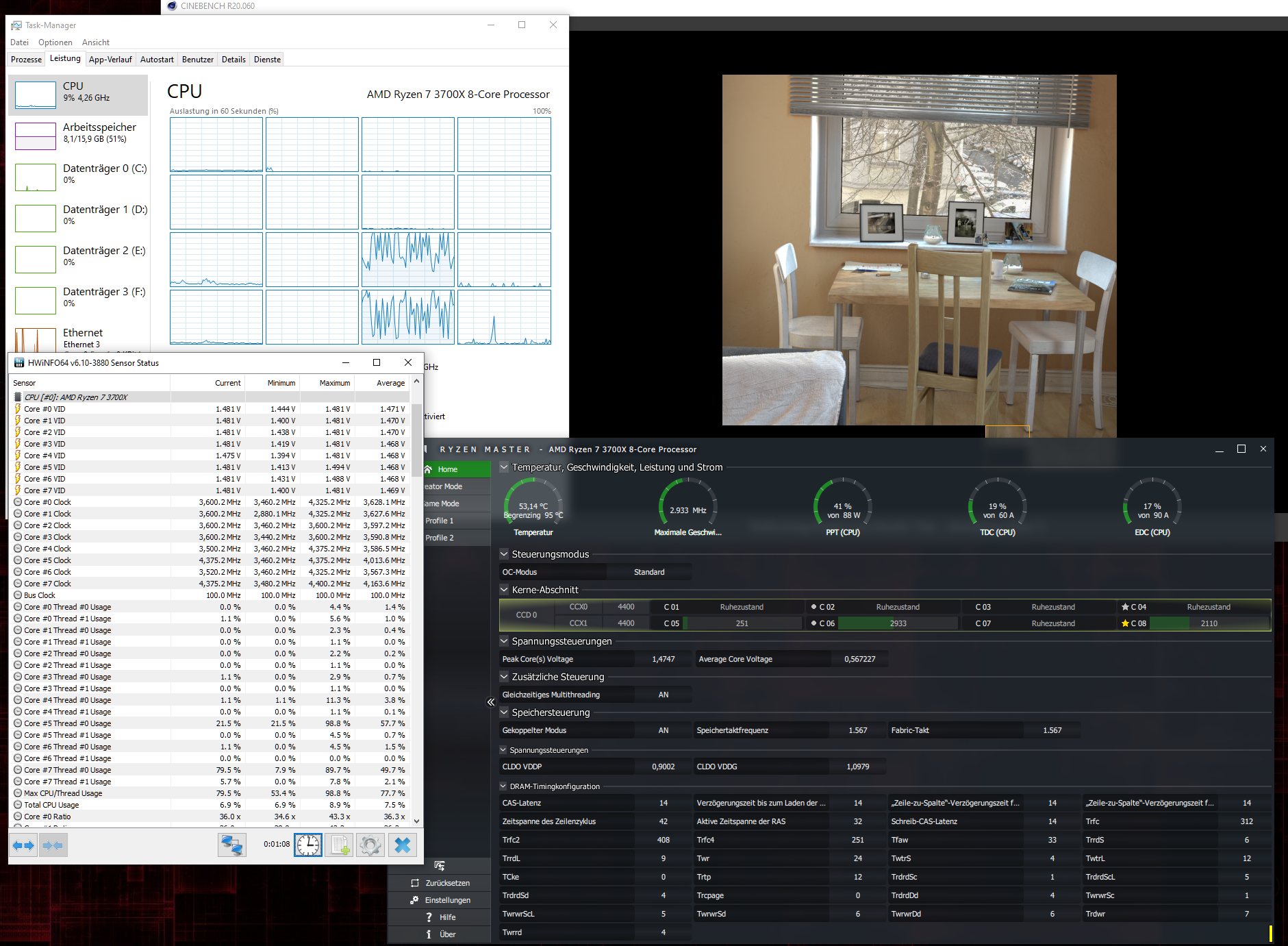Switch to the Benutzer tab

pos(198,60)
